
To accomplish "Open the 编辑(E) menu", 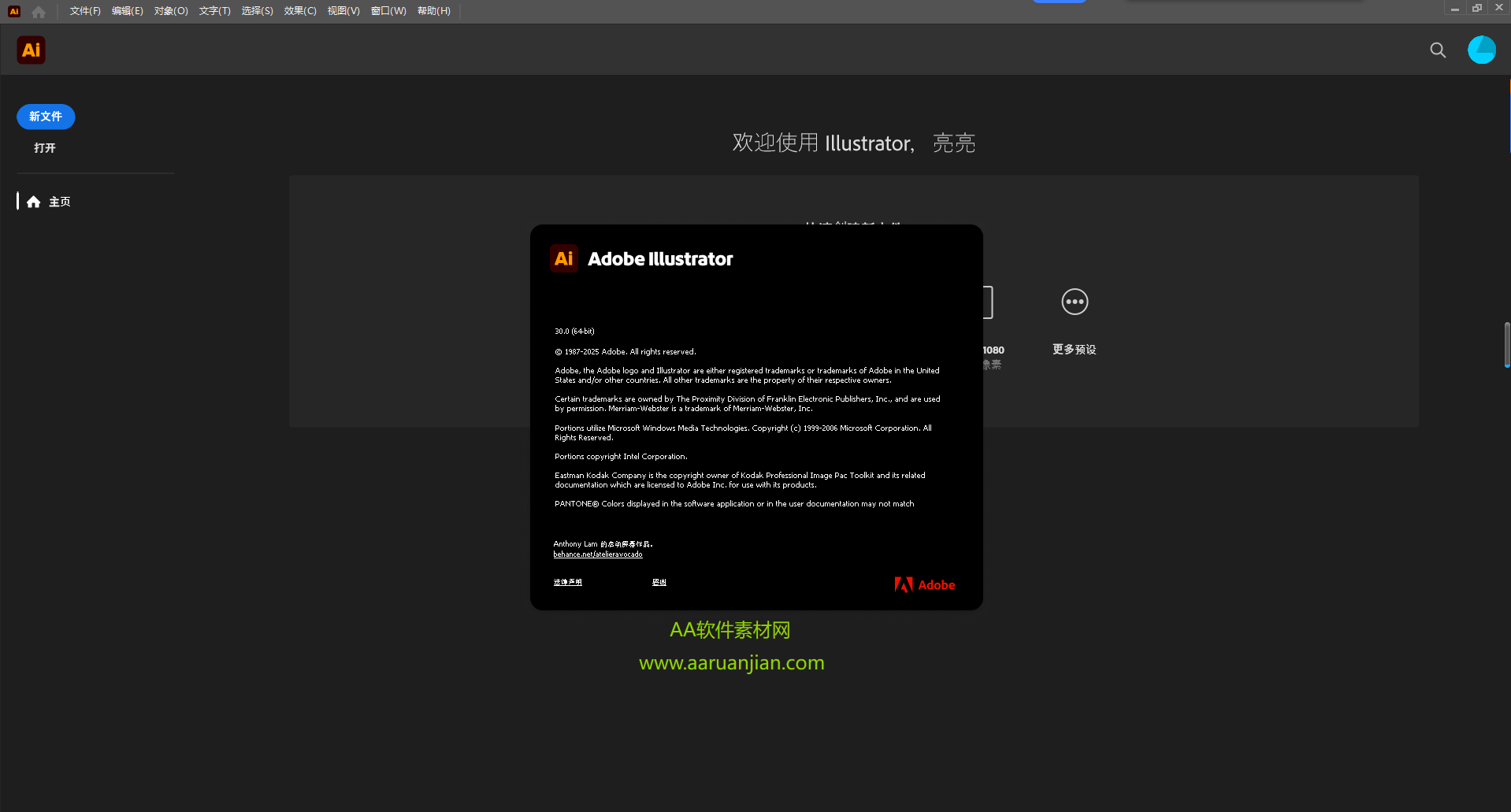I will tap(128, 10).
